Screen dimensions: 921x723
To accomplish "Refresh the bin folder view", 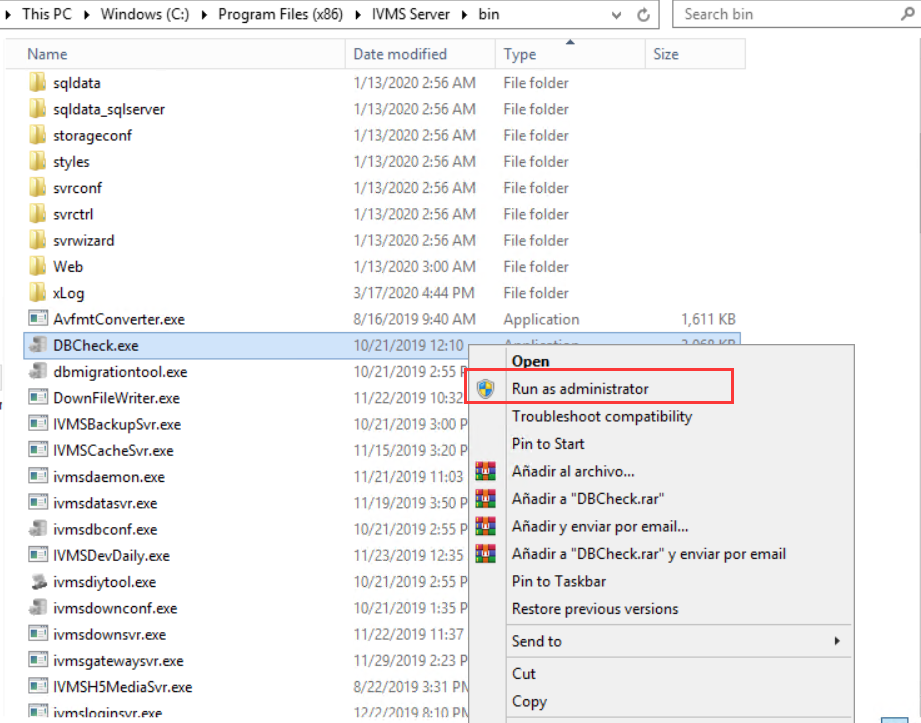I will [644, 15].
